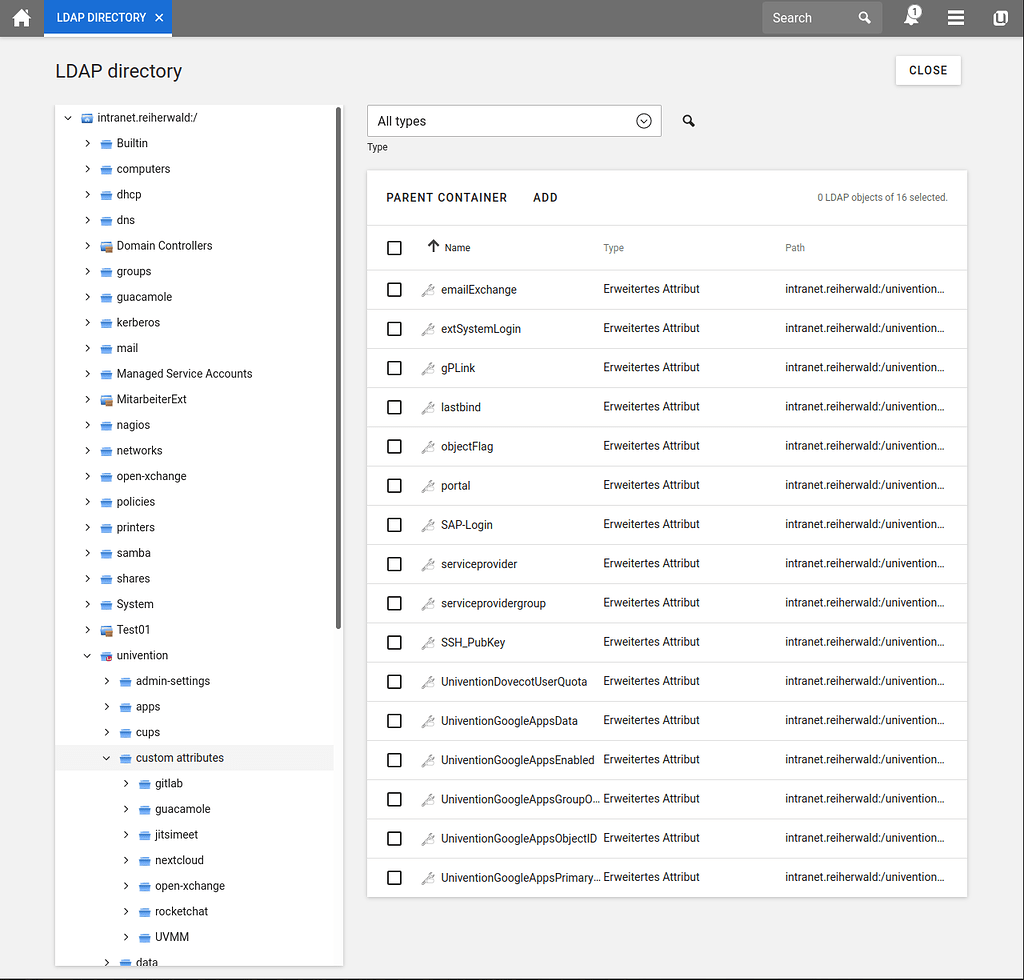This screenshot has width=1024, height=980.
Task: Sort by Name column arrow
Action: pyautogui.click(x=433, y=246)
